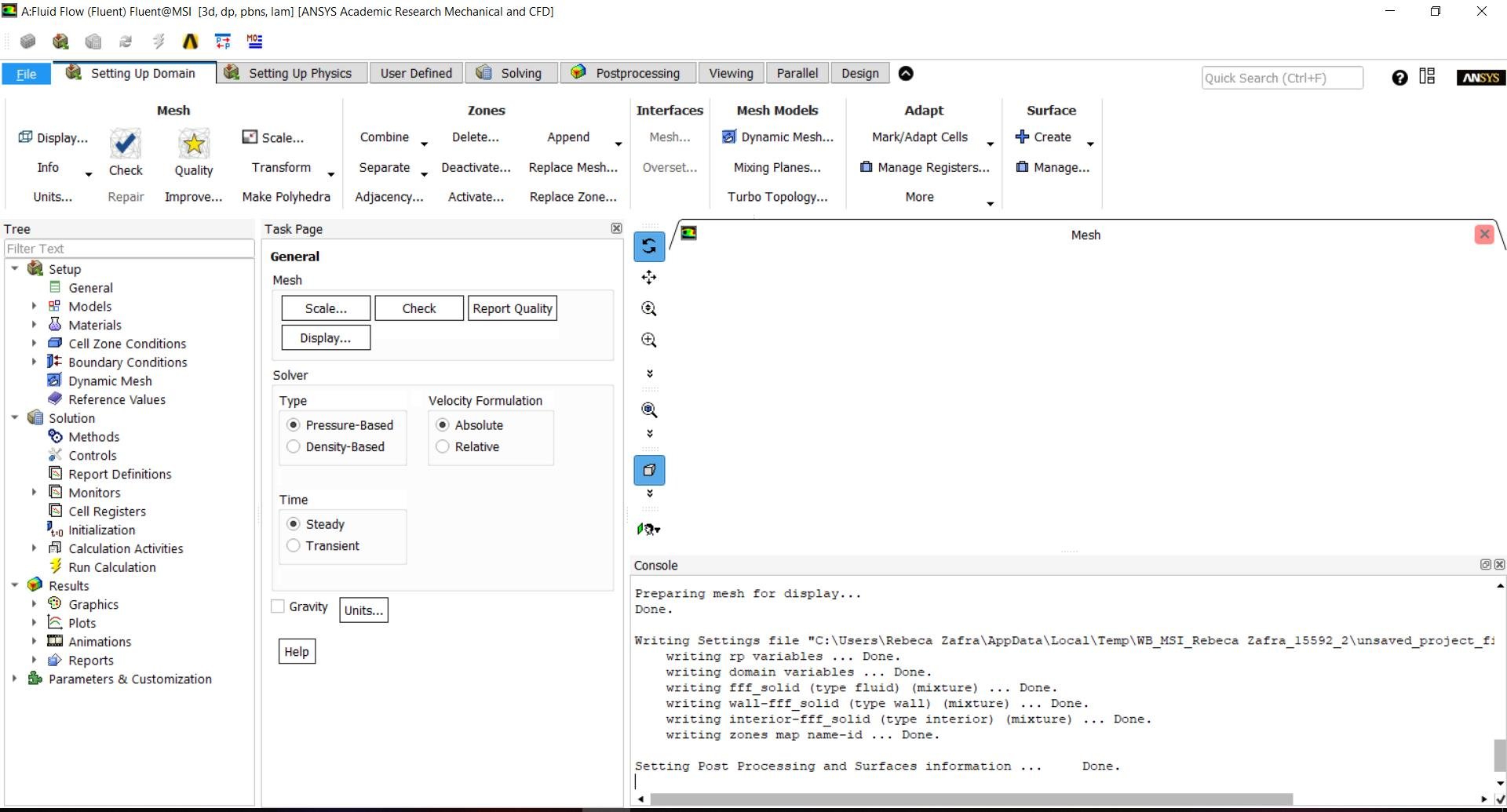The image size is (1507, 812).
Task: Switch to Setting Up Physics tab
Action: 290,73
